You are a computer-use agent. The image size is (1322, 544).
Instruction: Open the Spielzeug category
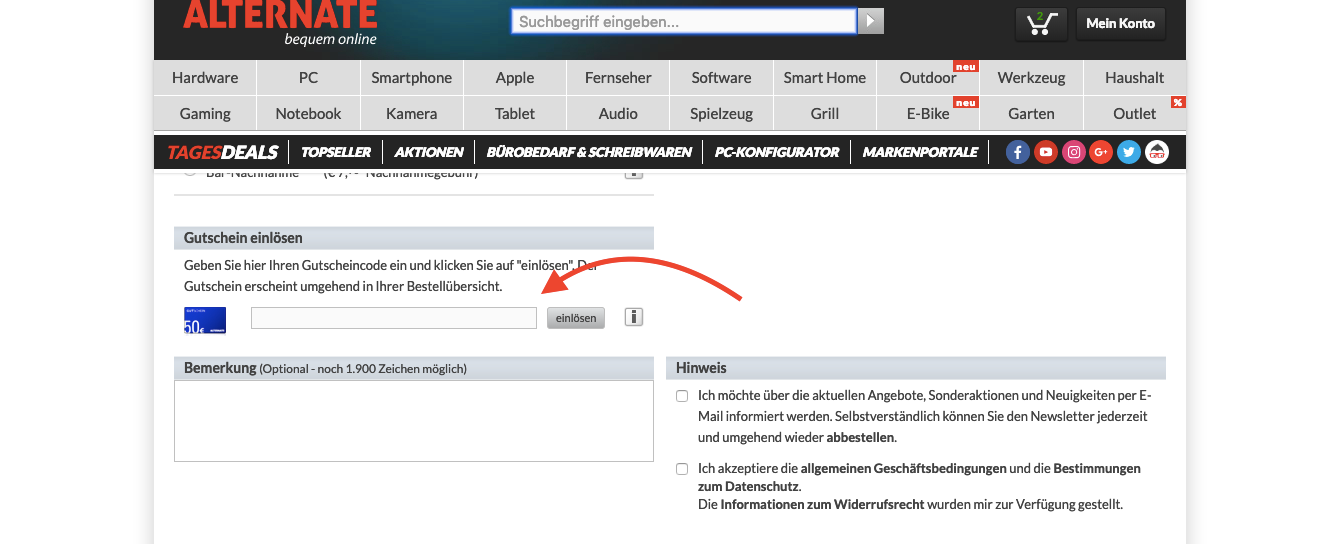[x=721, y=113]
